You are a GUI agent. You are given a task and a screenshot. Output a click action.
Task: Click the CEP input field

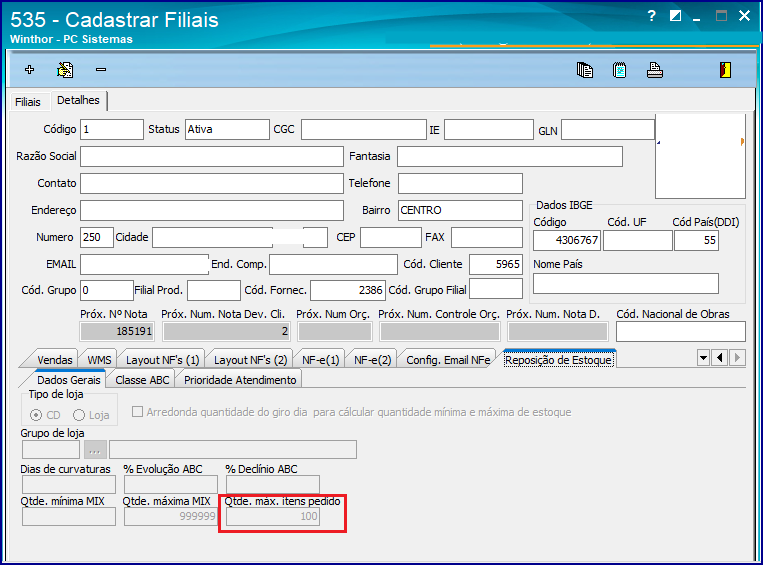[391, 237]
